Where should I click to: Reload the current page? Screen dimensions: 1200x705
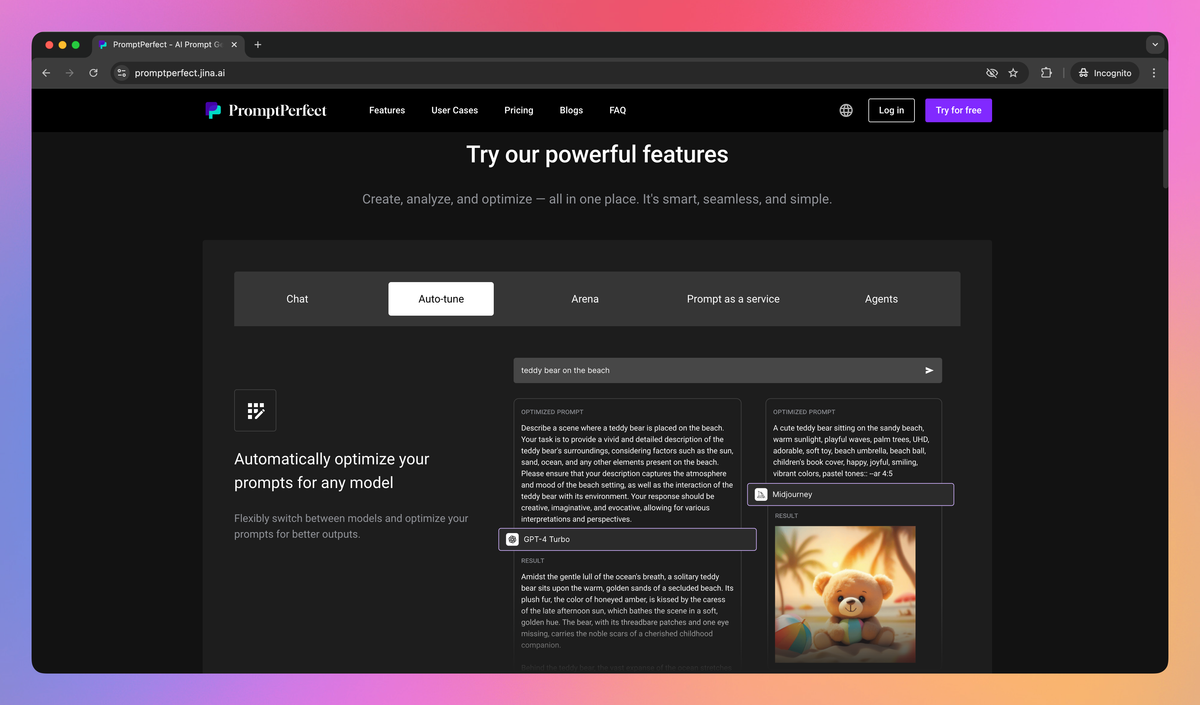point(93,73)
